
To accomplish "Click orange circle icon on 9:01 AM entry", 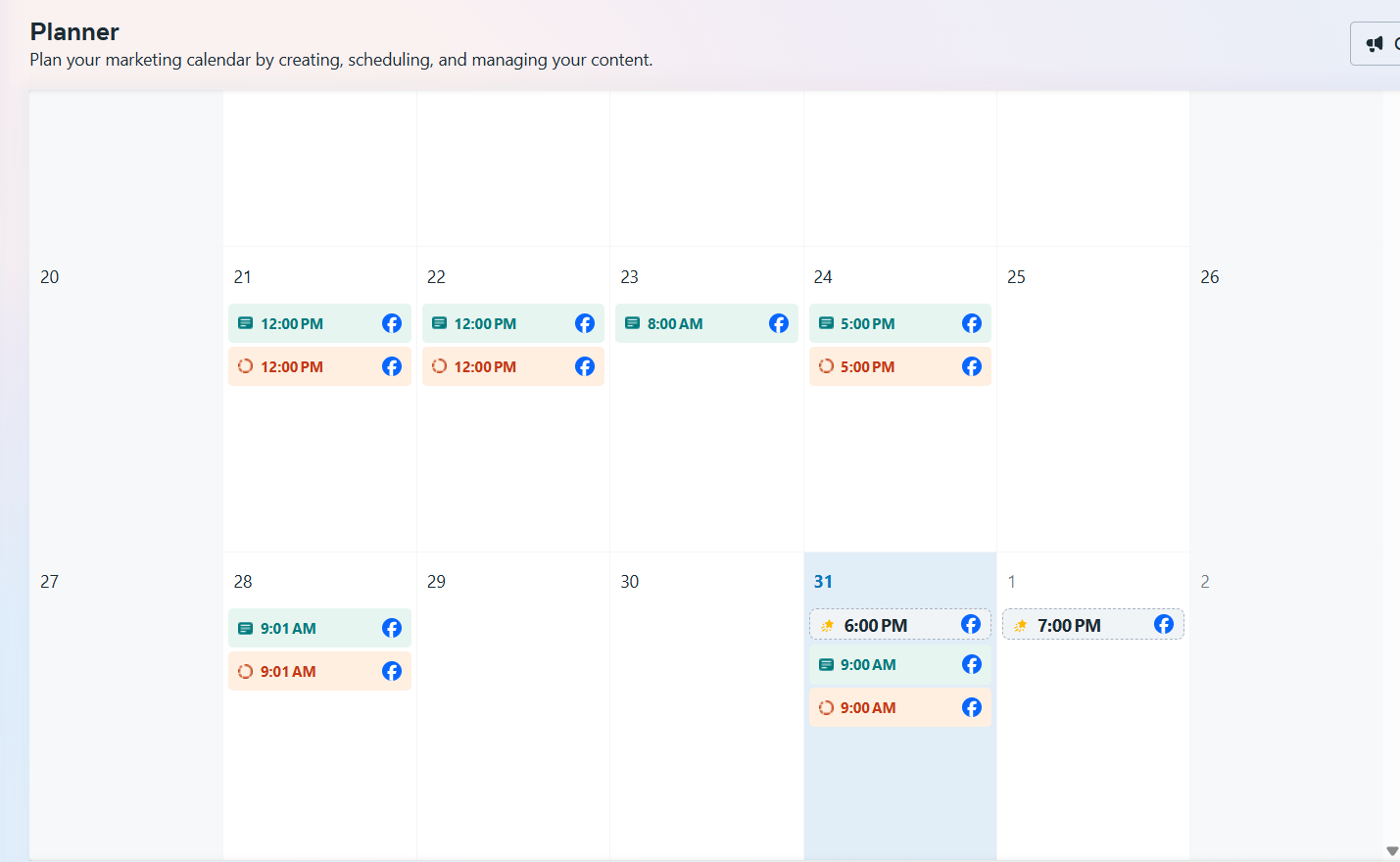I will [245, 672].
